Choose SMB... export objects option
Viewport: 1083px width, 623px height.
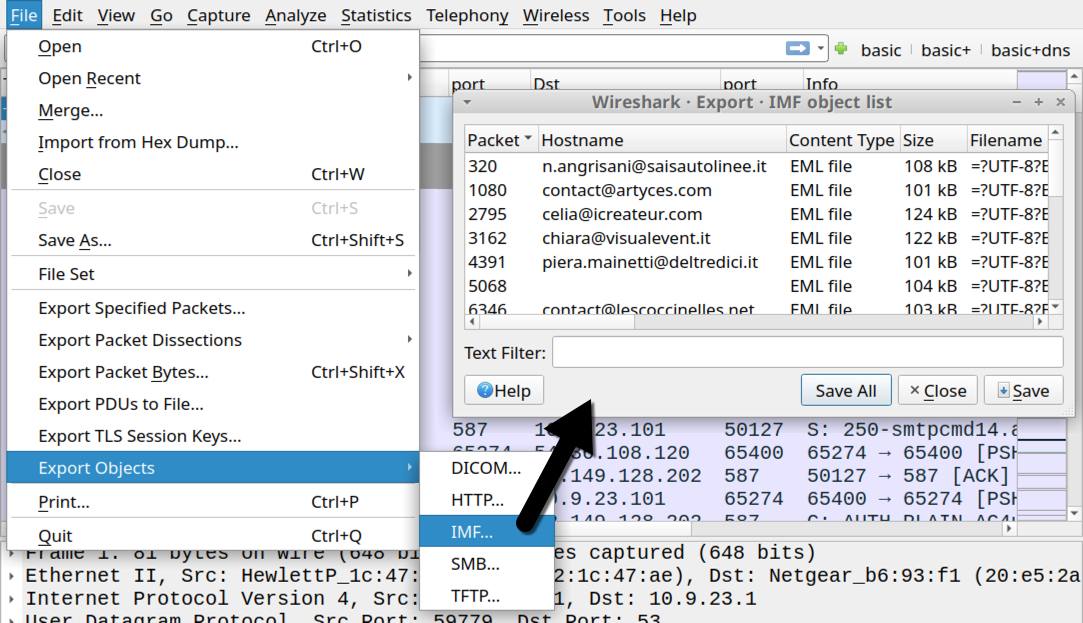(487, 564)
